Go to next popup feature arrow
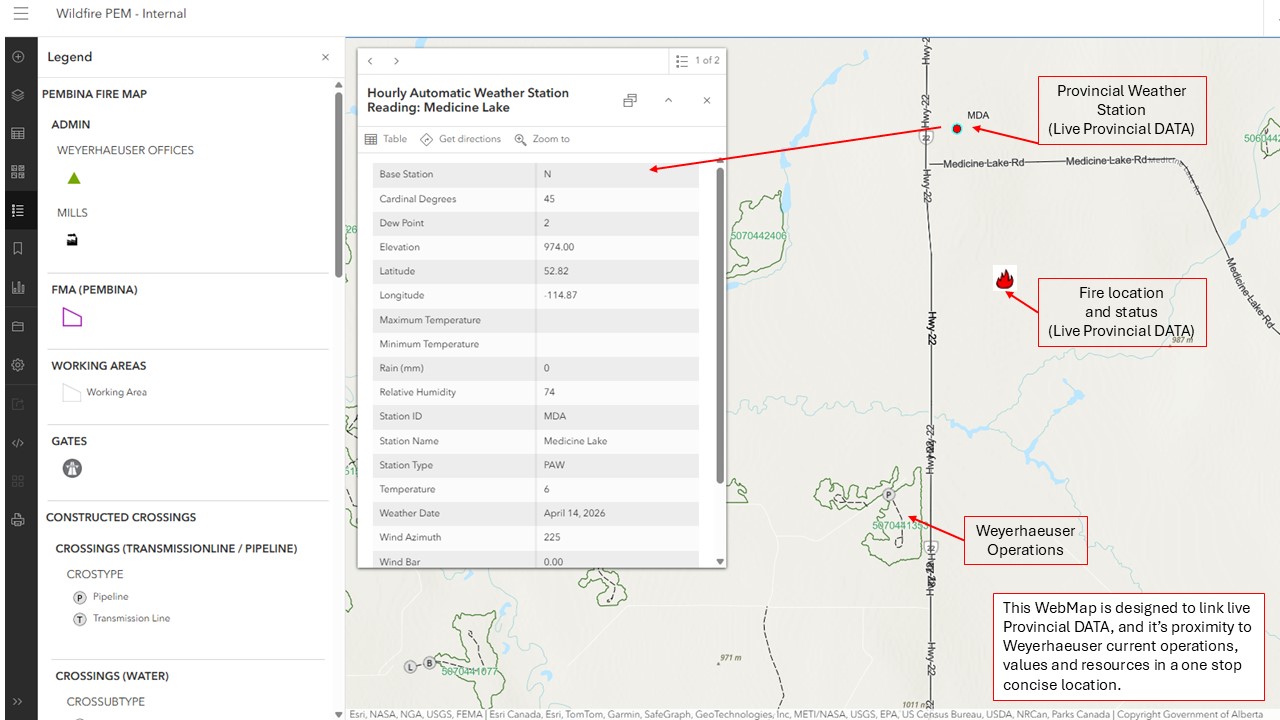This screenshot has width=1280, height=720. [x=396, y=61]
